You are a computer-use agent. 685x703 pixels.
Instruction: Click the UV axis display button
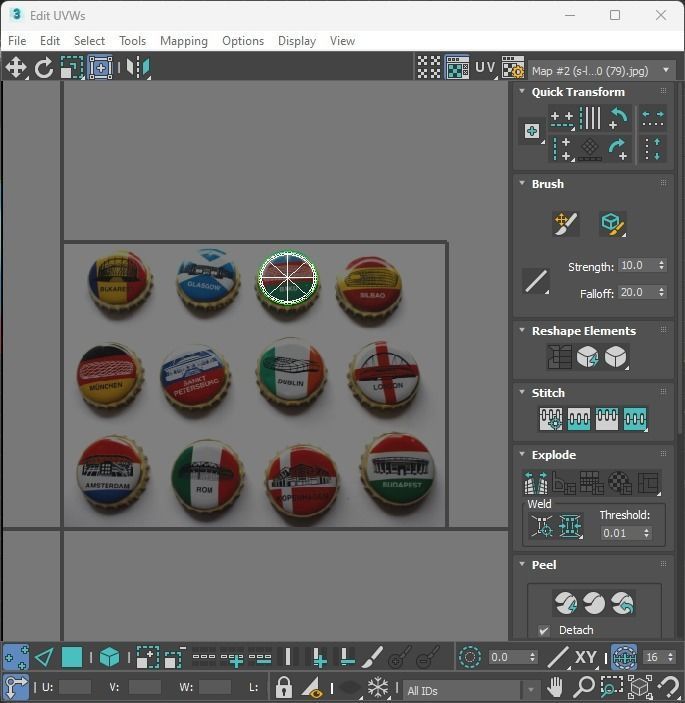pos(486,68)
